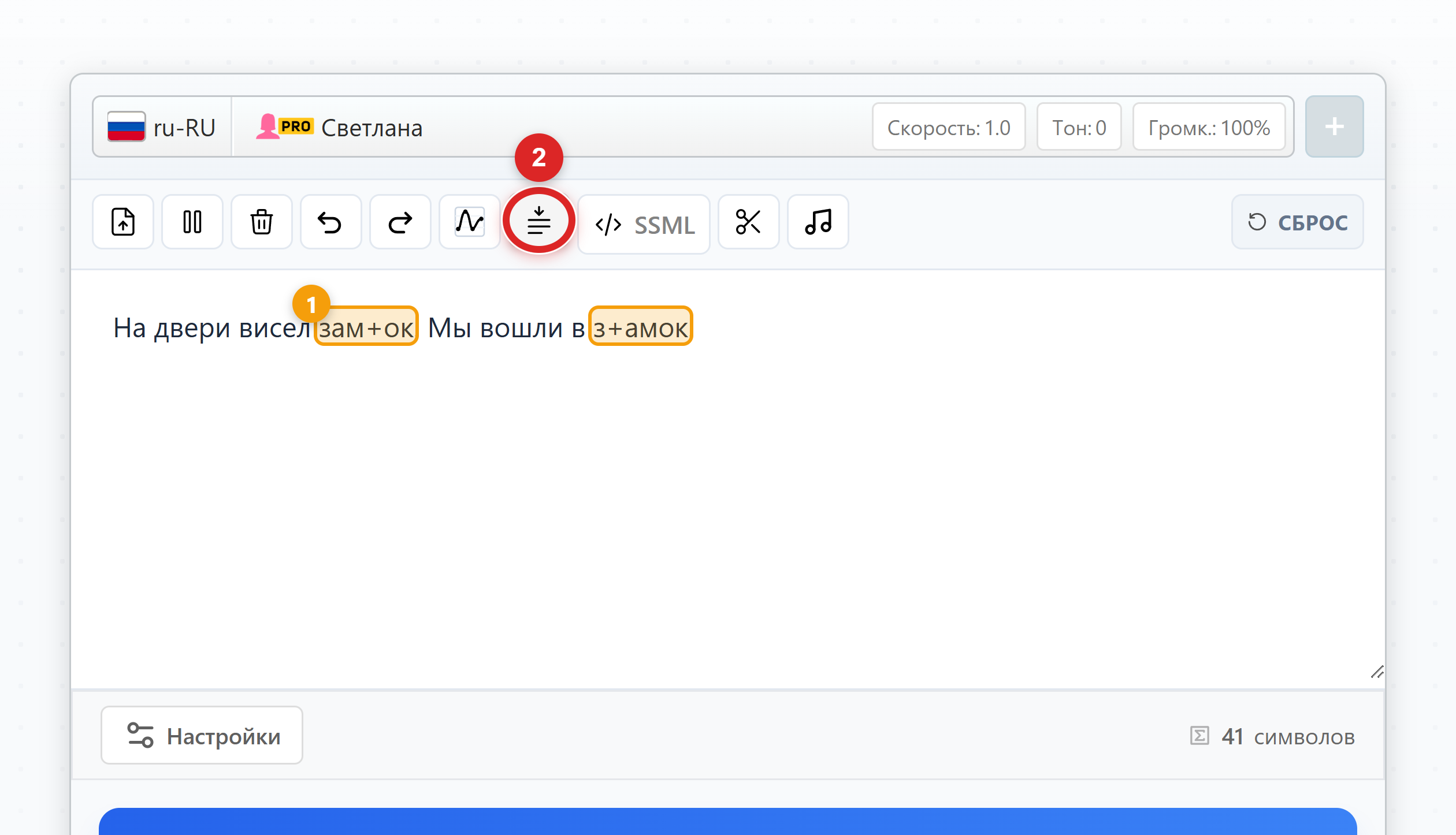
Task: Click the highlighted word з+амок
Action: coord(641,327)
